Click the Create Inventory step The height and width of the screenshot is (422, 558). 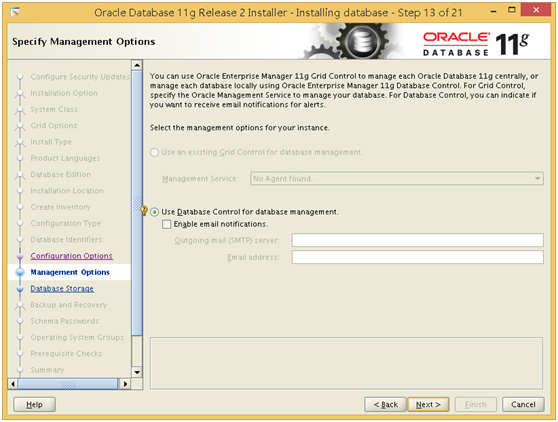pyautogui.click(x=60, y=207)
